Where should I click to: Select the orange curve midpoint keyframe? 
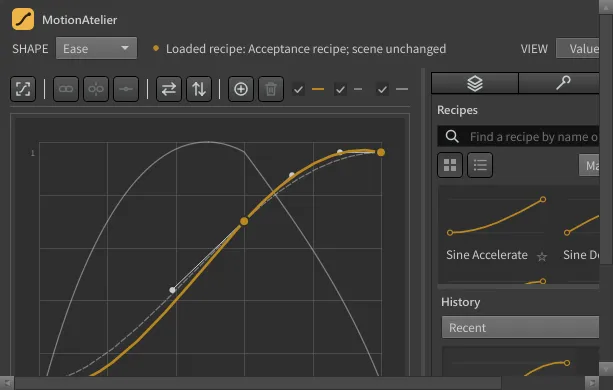pyautogui.click(x=244, y=221)
